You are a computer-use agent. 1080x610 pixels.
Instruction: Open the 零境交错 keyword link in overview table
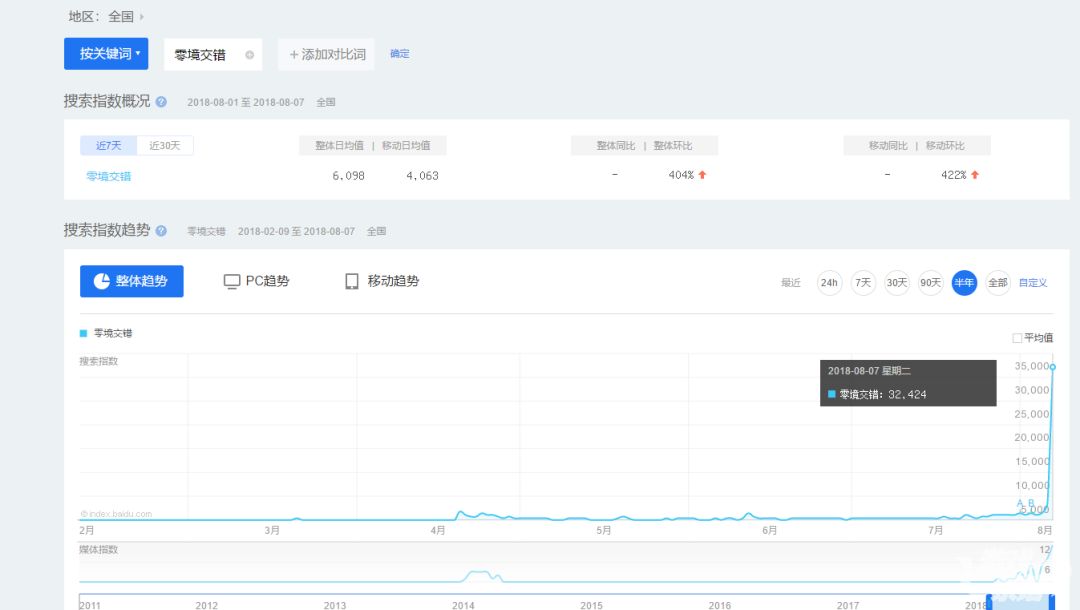[x=108, y=176]
